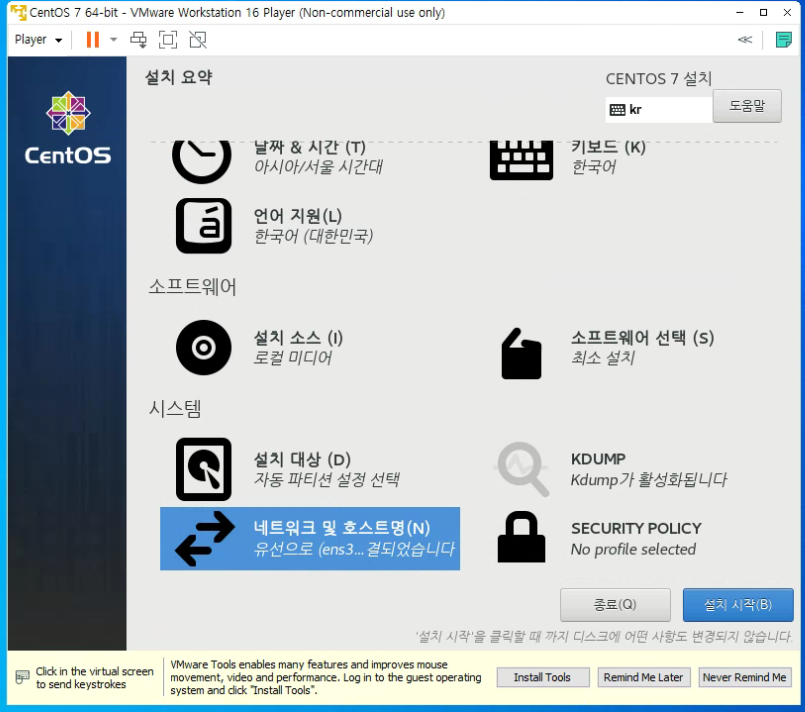Screen dimensions: 805x712
Task: Click 자동 파티션 설정 선택 text
Action: tap(327, 479)
